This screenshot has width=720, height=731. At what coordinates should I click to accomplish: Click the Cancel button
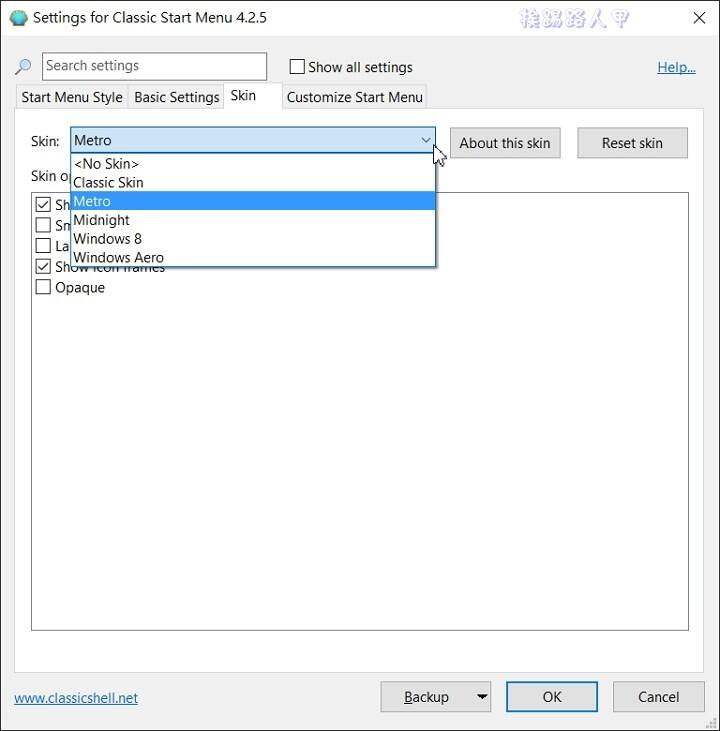pyautogui.click(x=658, y=697)
